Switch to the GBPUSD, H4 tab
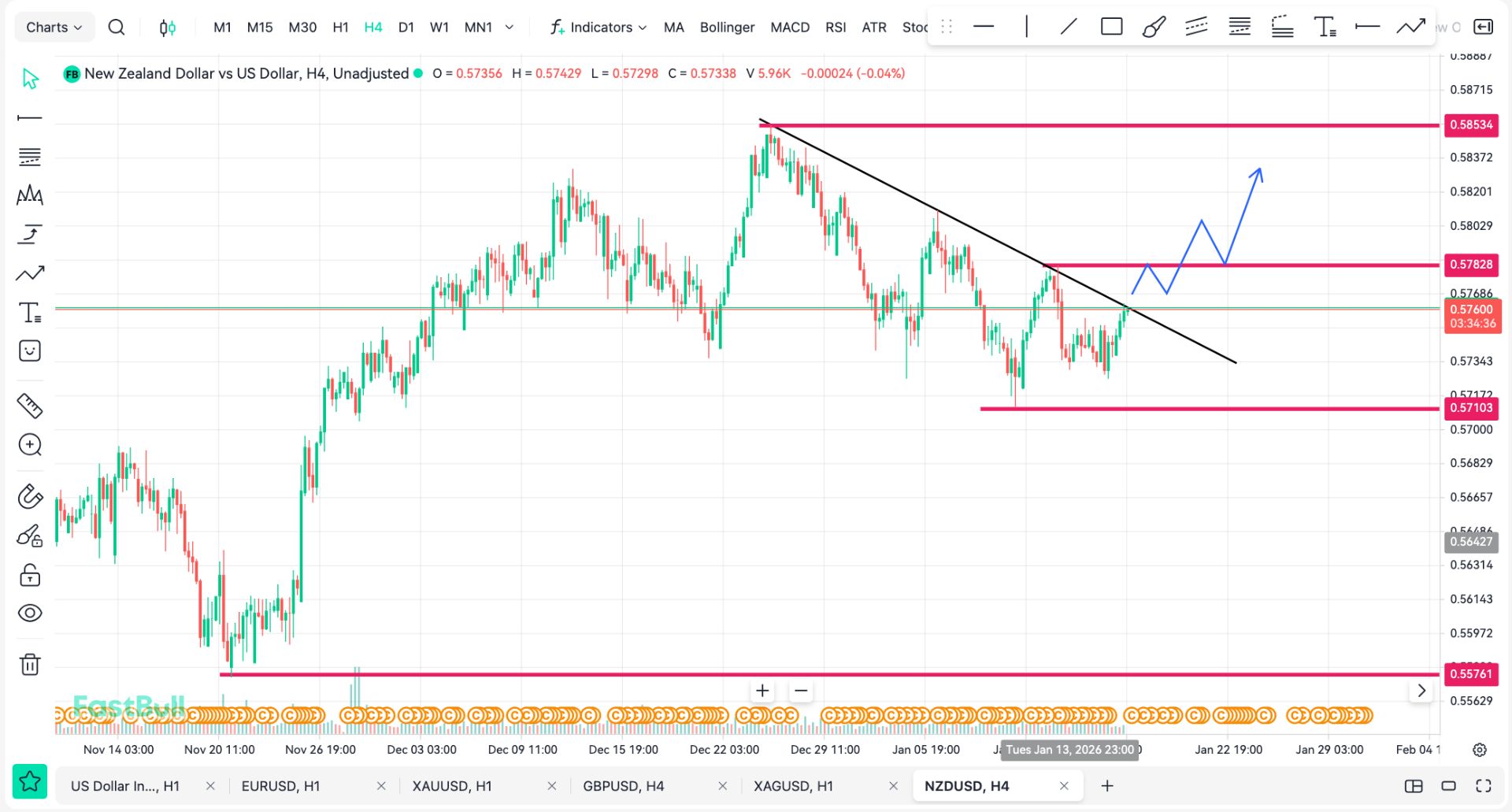Screen dimensions: 1512x812 click(623, 786)
